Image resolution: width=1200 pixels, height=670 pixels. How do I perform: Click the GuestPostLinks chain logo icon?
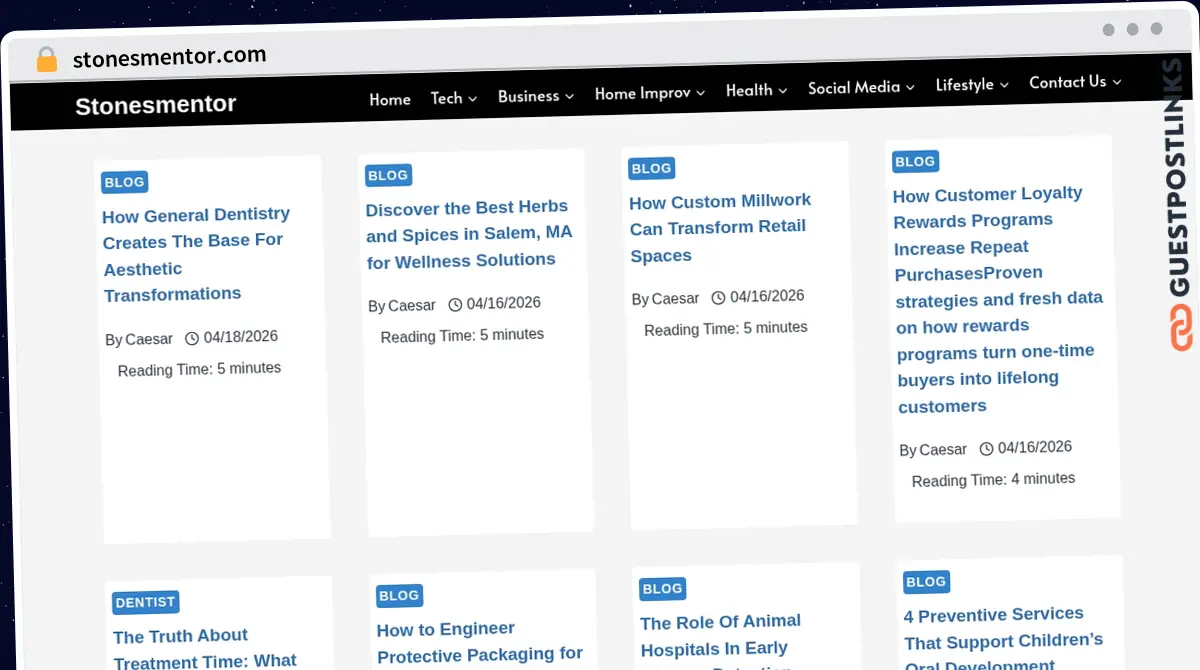coord(1182,327)
